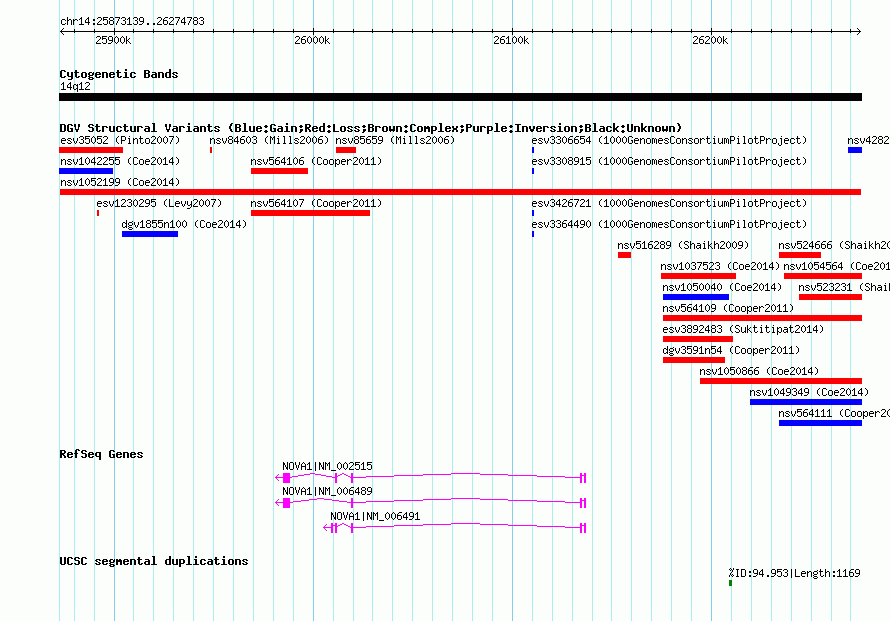The image size is (890, 621).
Task: Click the green segmental duplication marker
Action: pyautogui.click(x=731, y=583)
